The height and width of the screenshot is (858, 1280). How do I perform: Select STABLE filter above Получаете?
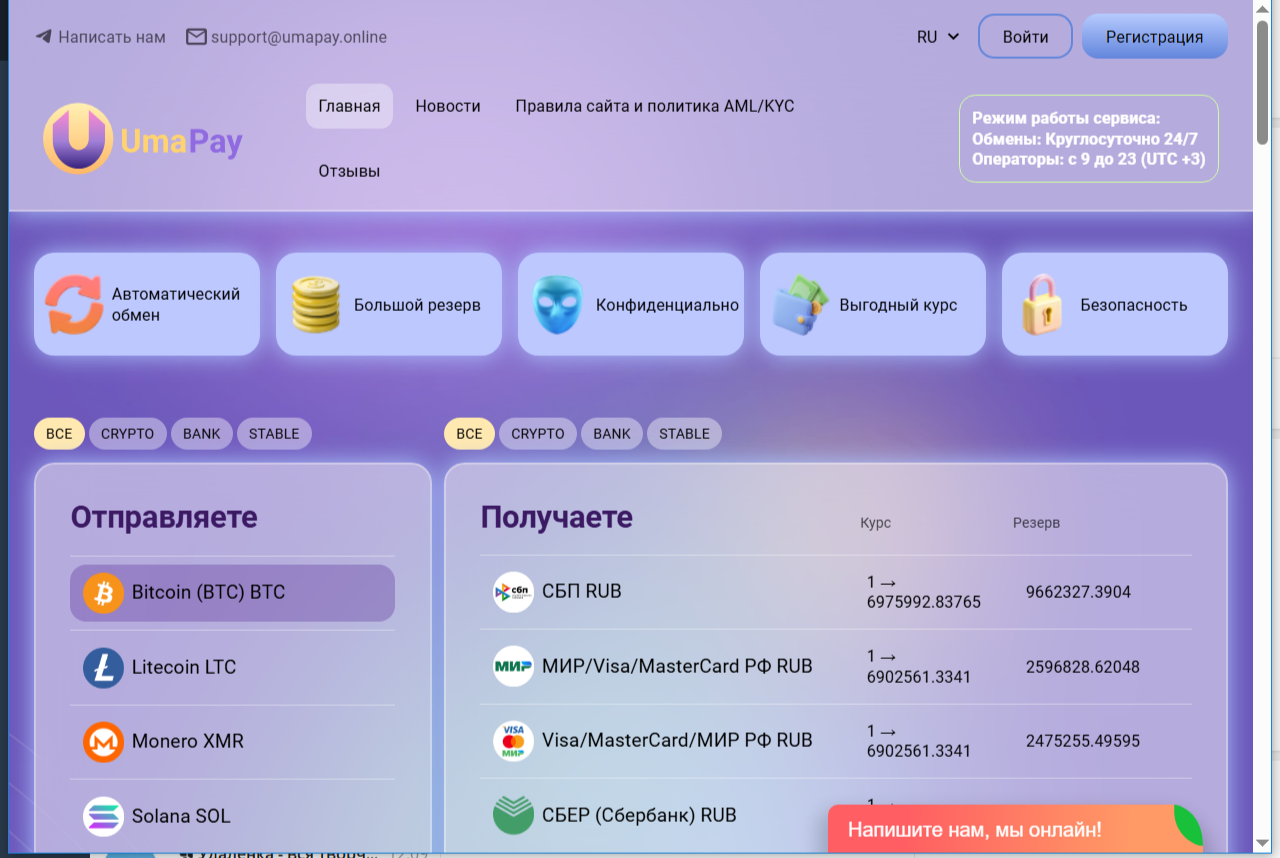coord(684,434)
